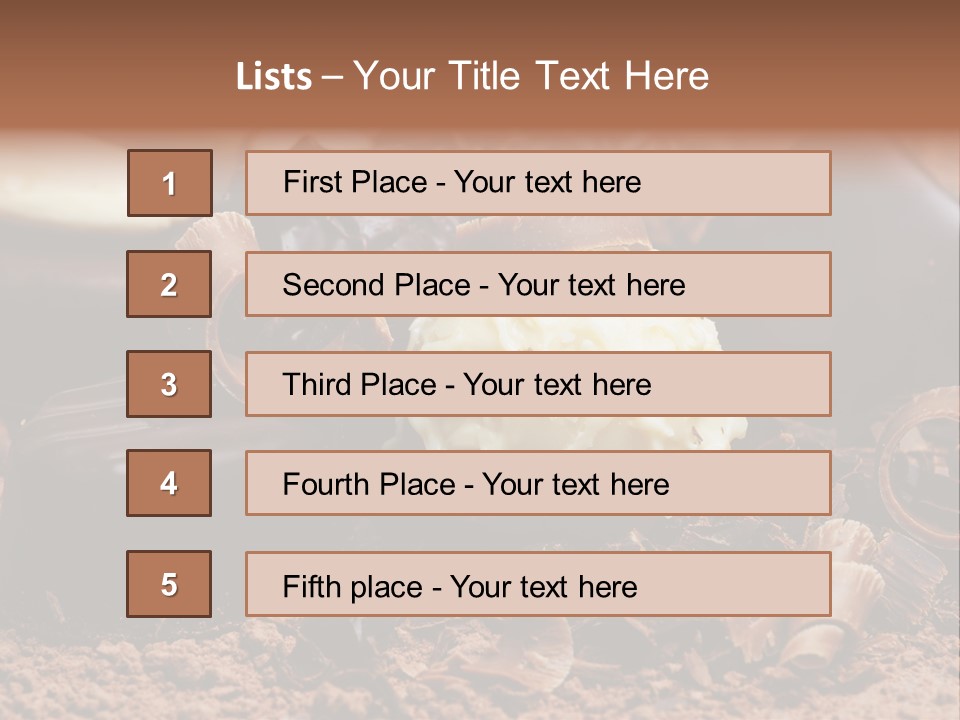Select 'Your Title Text Here' in the title
The image size is (960, 720).
pyautogui.click(x=531, y=76)
